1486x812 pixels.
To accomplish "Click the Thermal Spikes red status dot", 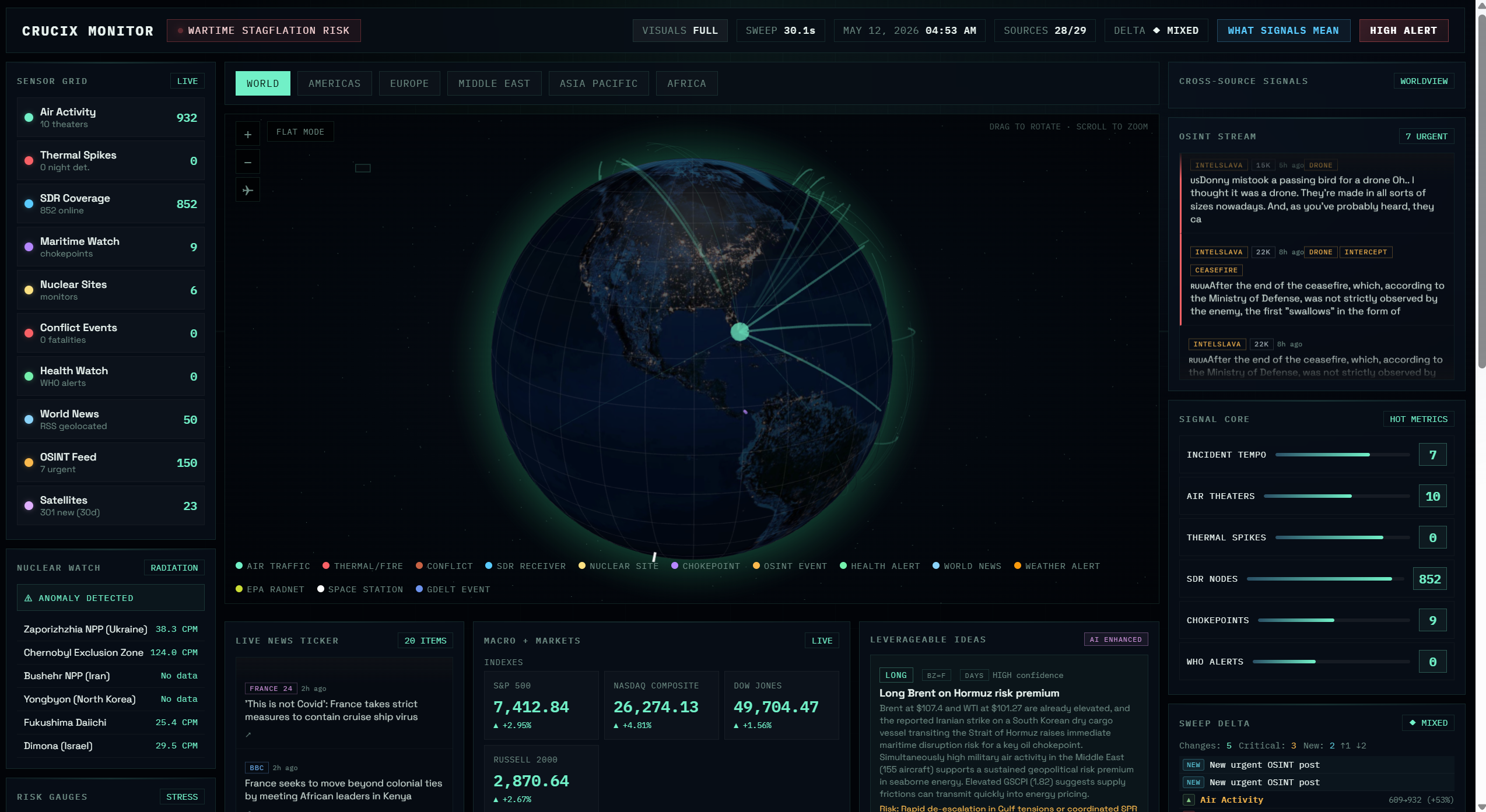I will tap(29, 161).
